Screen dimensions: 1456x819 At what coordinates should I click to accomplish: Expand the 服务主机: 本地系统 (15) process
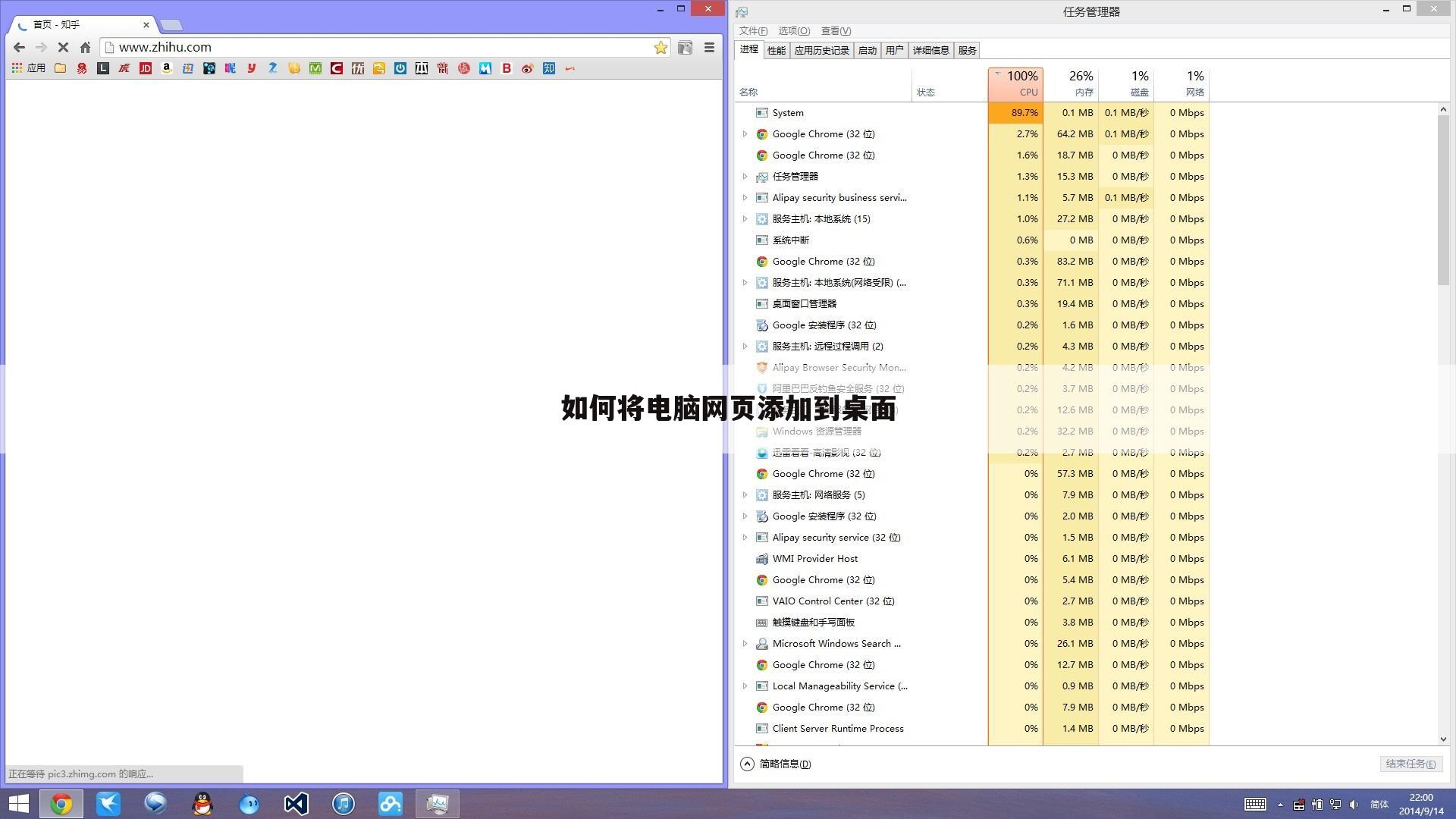[x=745, y=218]
